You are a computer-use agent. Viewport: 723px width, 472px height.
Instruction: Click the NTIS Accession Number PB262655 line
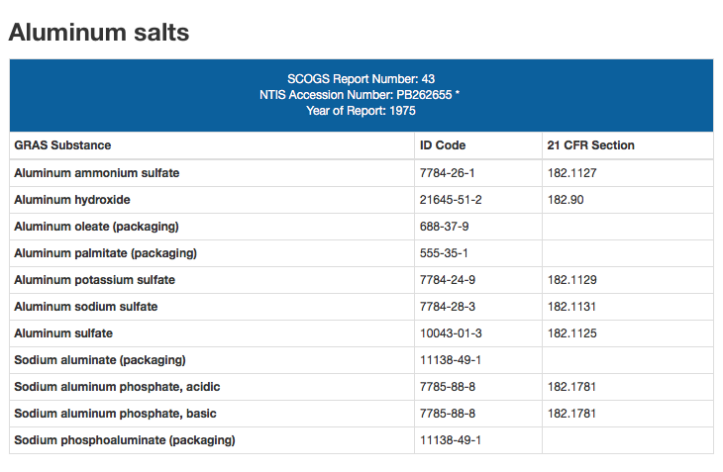[360, 94]
